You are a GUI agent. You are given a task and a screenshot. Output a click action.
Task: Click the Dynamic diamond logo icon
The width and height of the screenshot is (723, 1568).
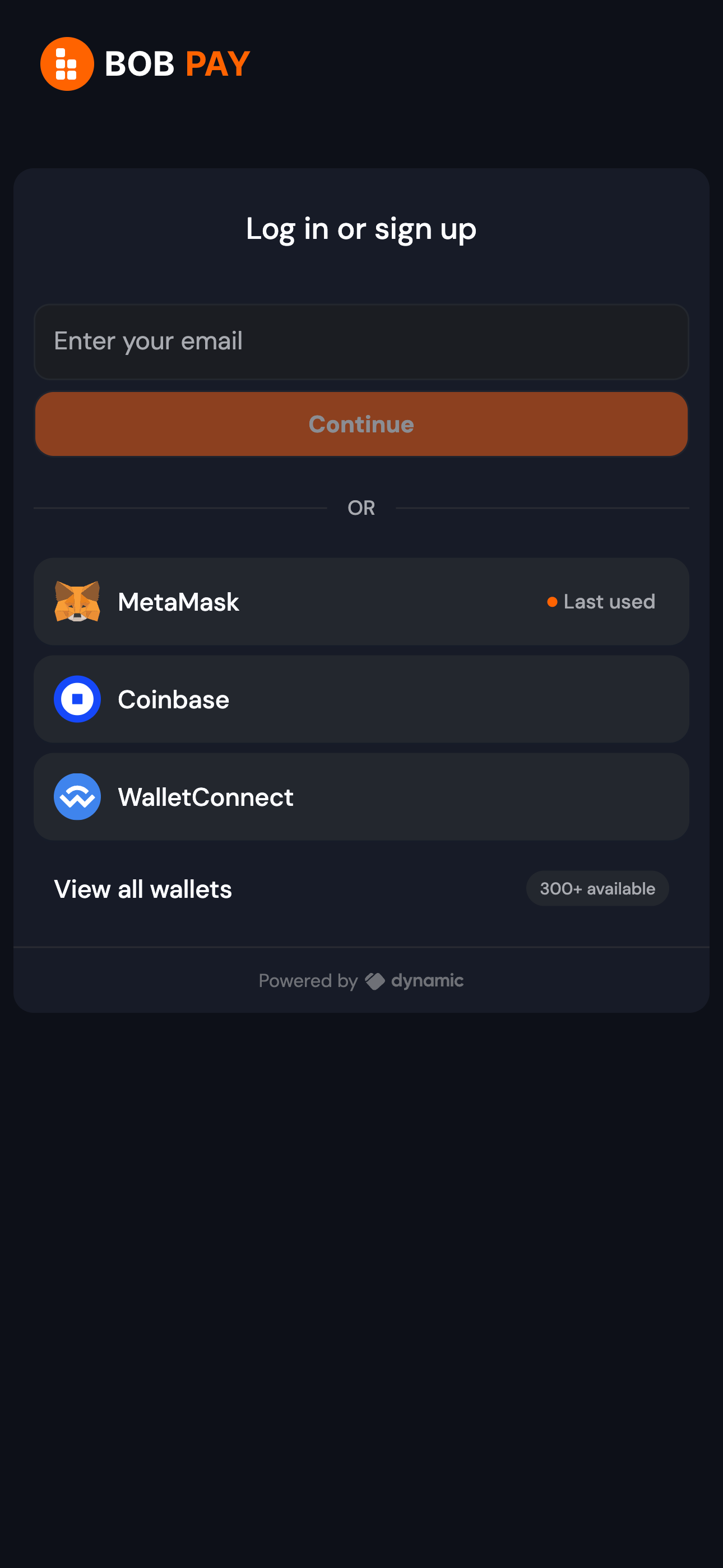[374, 980]
